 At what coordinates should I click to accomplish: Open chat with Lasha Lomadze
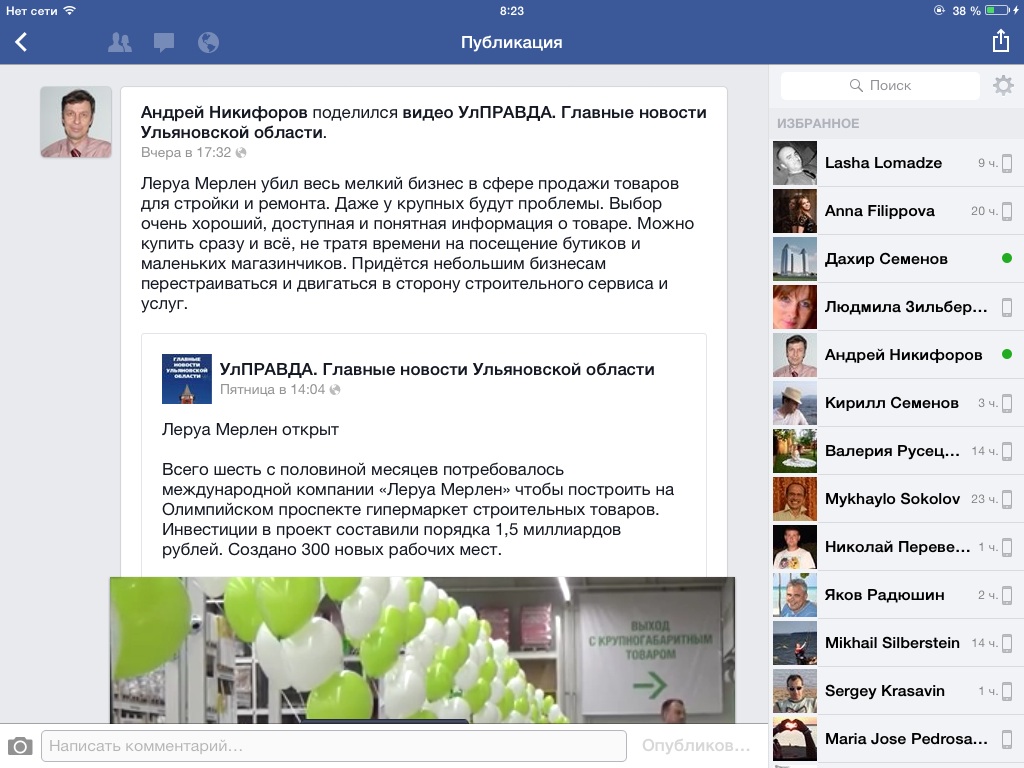(x=883, y=163)
